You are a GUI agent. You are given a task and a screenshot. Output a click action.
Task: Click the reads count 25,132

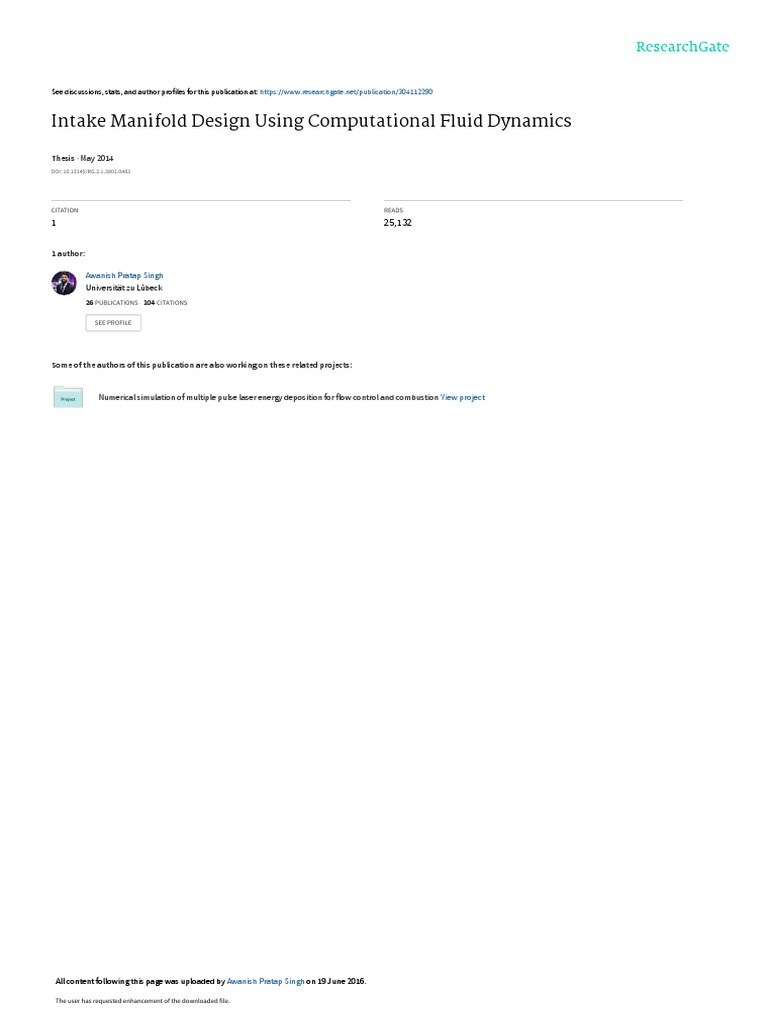tap(398, 223)
